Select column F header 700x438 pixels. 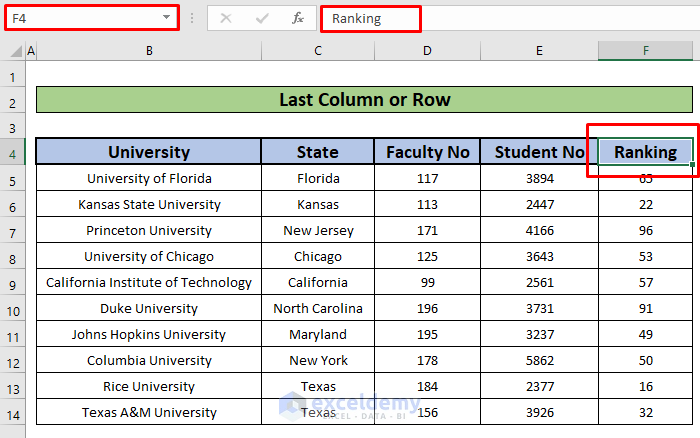(x=645, y=51)
